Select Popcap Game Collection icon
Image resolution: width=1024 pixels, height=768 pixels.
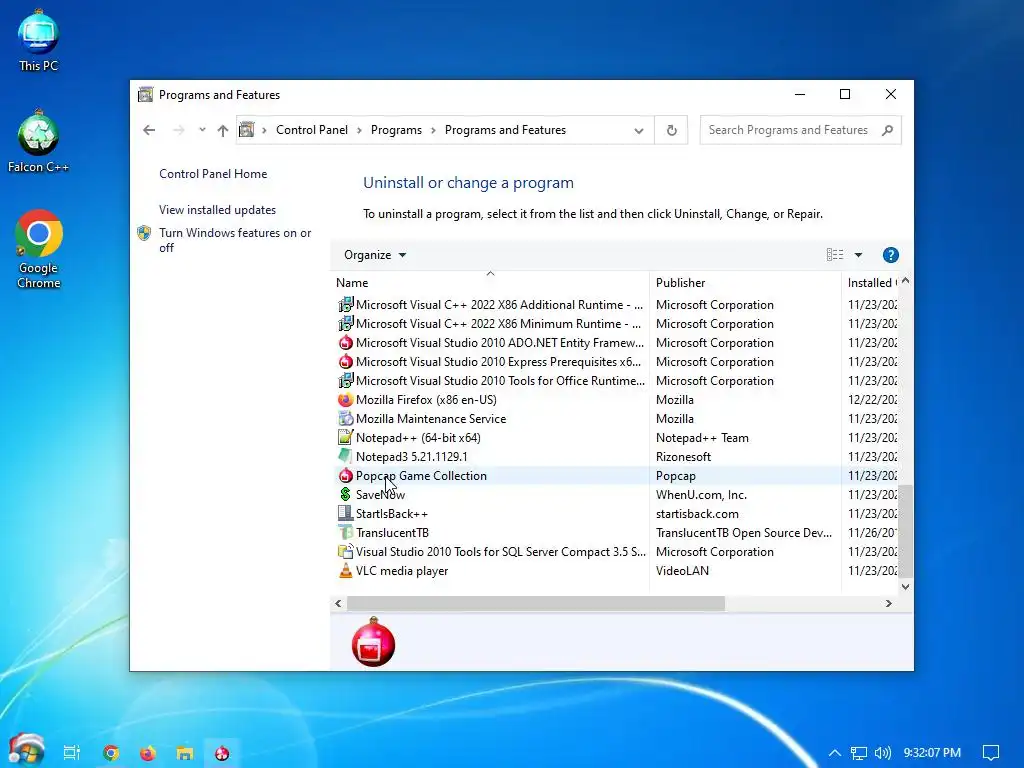tap(345, 475)
